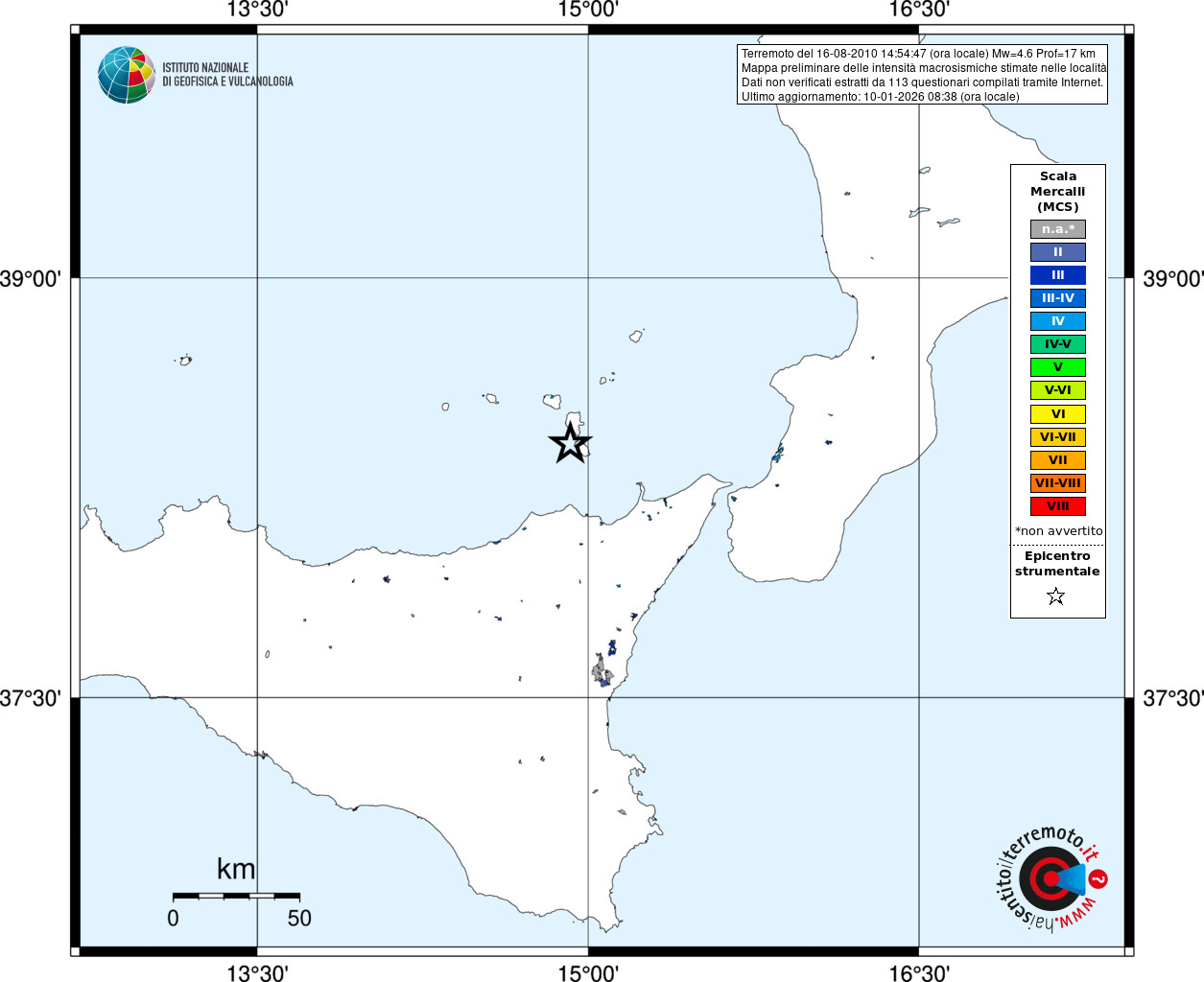
Task: Click the INGV globe logo
Action: pyautogui.click(x=127, y=75)
